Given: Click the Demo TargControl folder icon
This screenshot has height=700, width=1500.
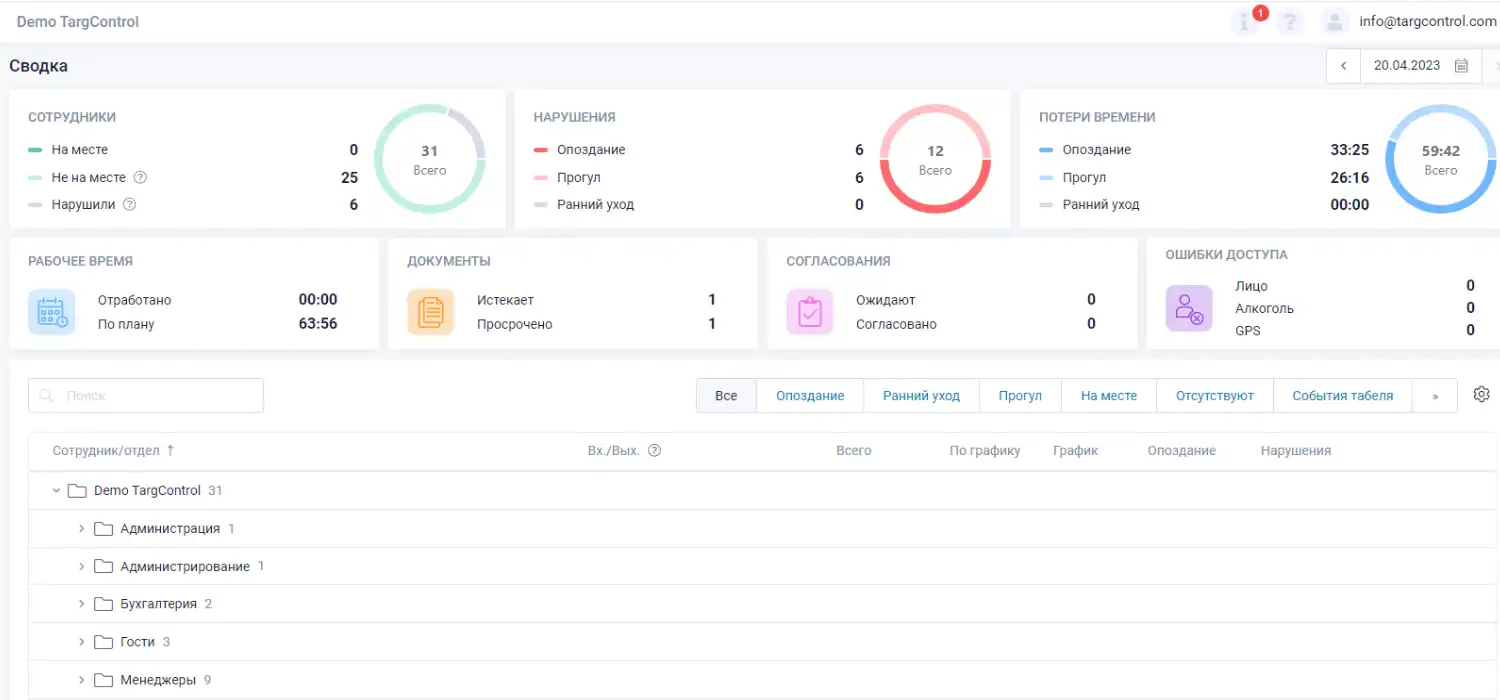Looking at the screenshot, I should pos(77,491).
